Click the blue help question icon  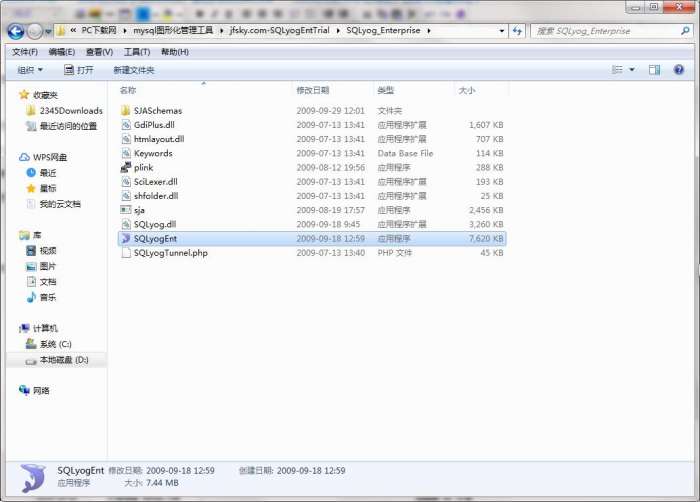(679, 69)
